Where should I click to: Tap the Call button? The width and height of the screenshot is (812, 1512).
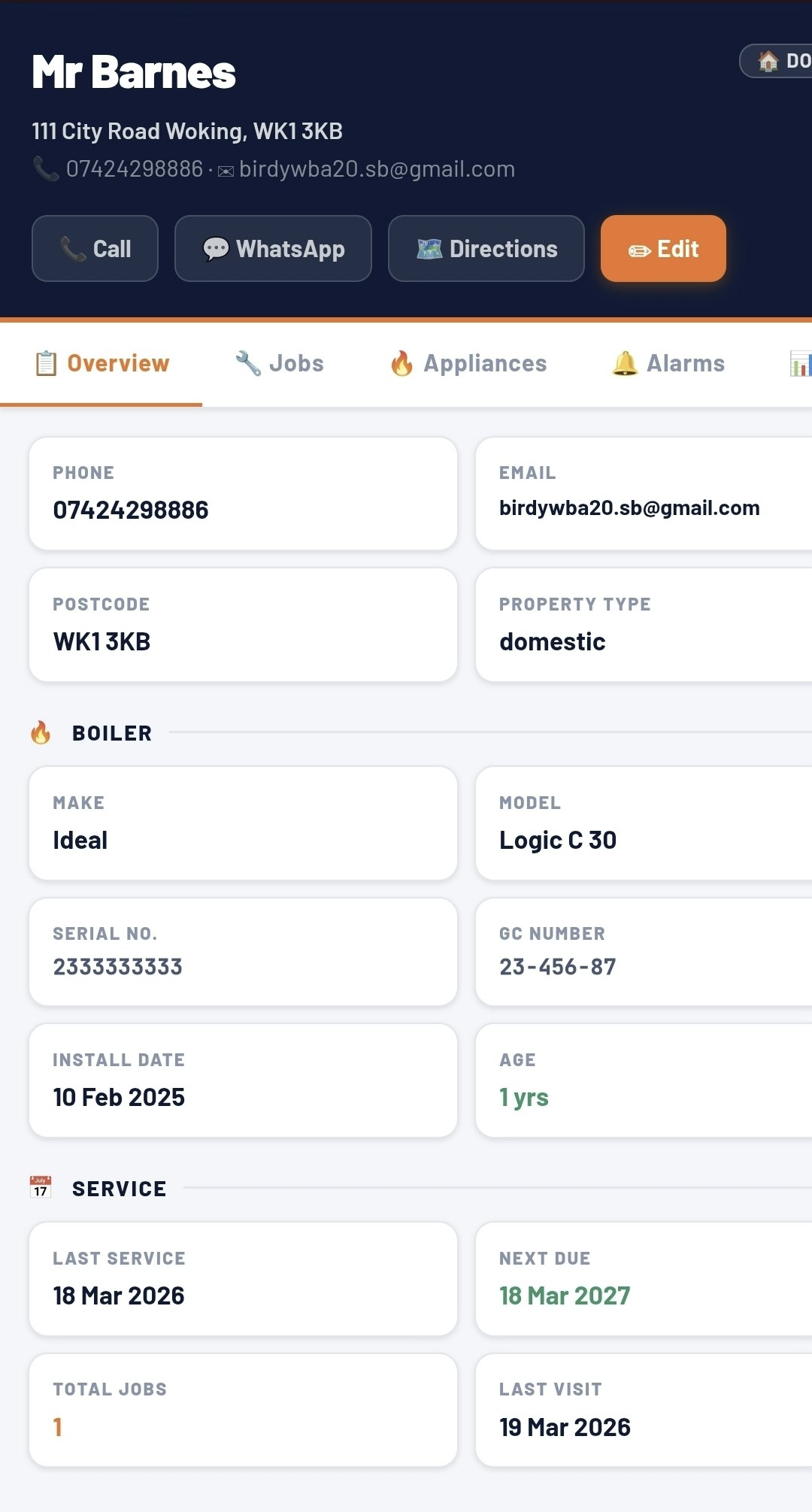click(95, 249)
